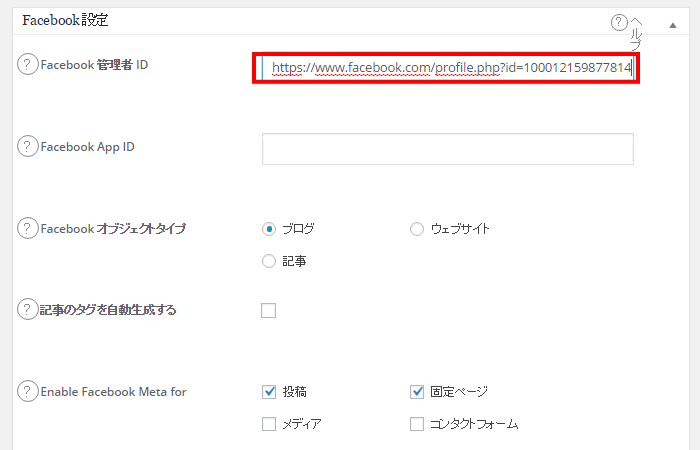The image size is (700, 450).
Task: Check the メディア checkbox
Action: (269, 424)
